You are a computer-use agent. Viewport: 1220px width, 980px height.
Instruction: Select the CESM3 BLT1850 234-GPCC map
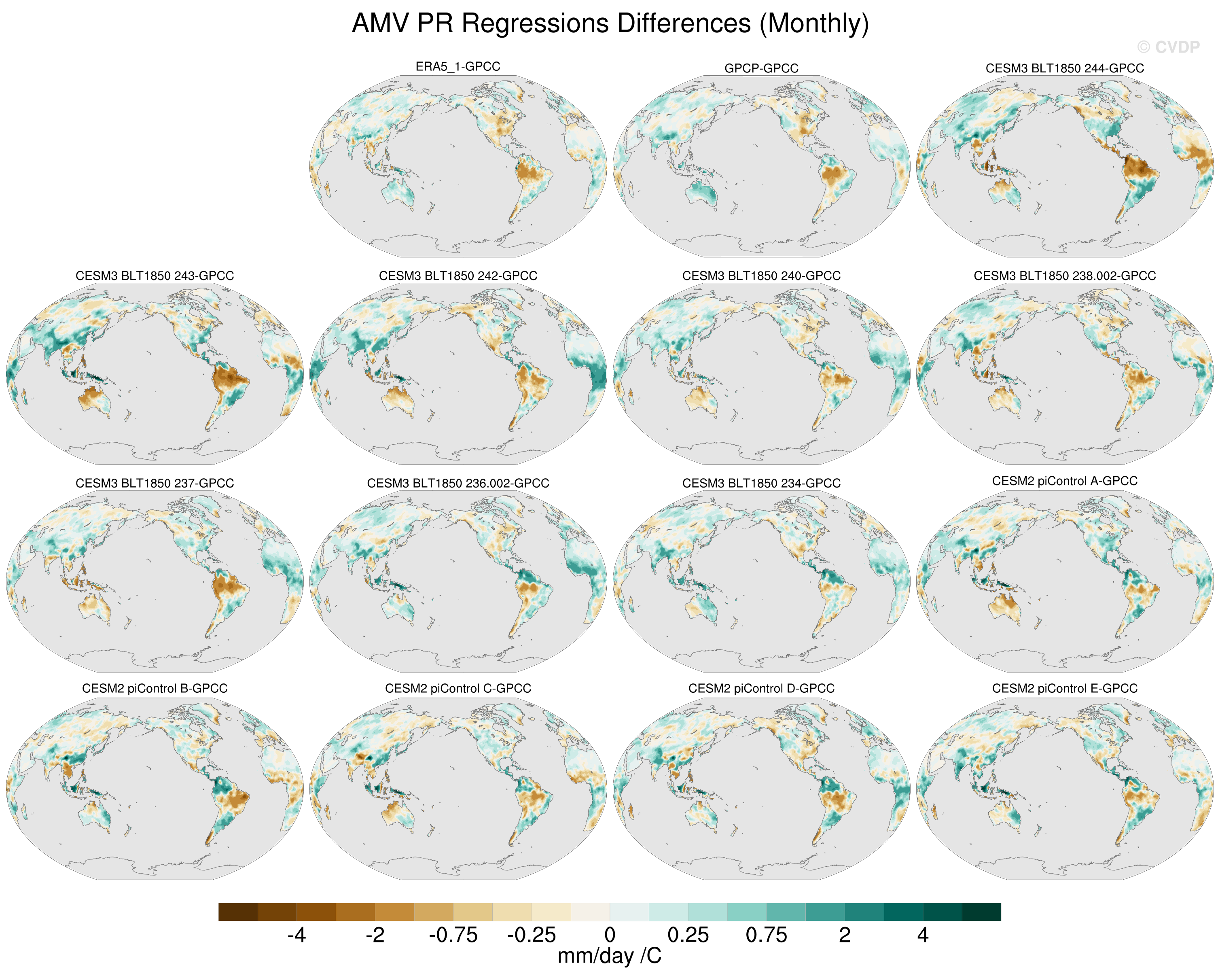[x=761, y=581]
